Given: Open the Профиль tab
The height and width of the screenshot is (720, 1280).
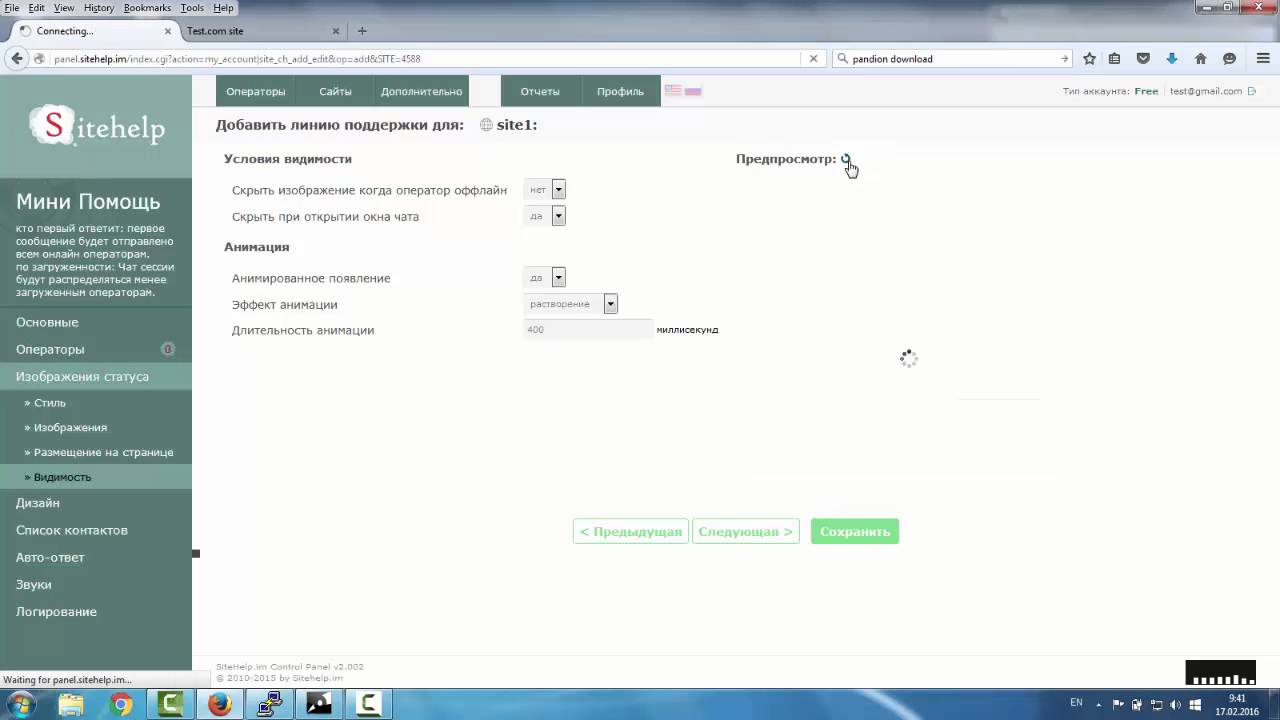Looking at the screenshot, I should click(620, 90).
